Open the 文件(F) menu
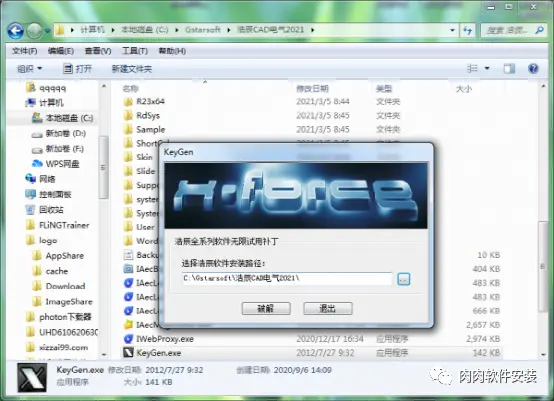Viewport: 554px width, 401px height. click(24, 51)
